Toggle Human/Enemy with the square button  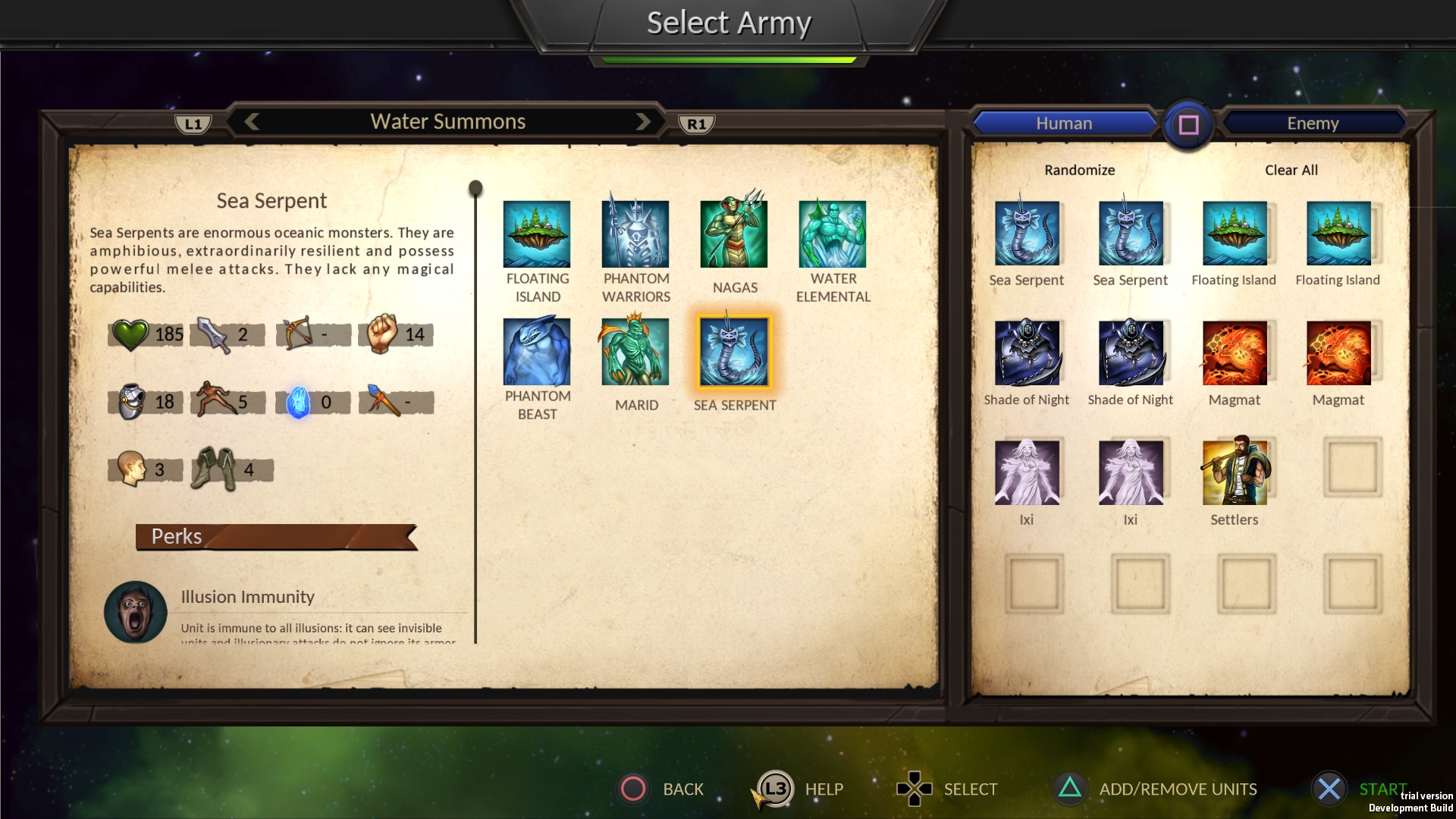click(x=1188, y=124)
